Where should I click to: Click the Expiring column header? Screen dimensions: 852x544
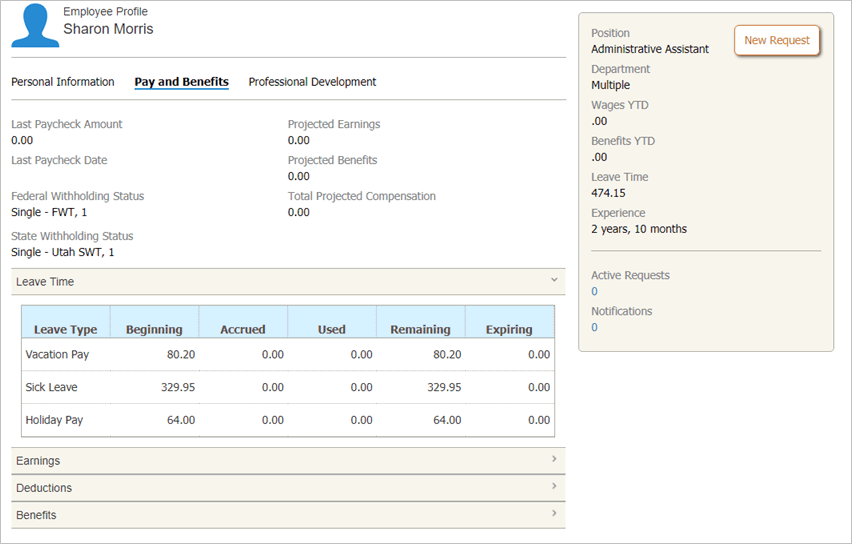point(509,329)
